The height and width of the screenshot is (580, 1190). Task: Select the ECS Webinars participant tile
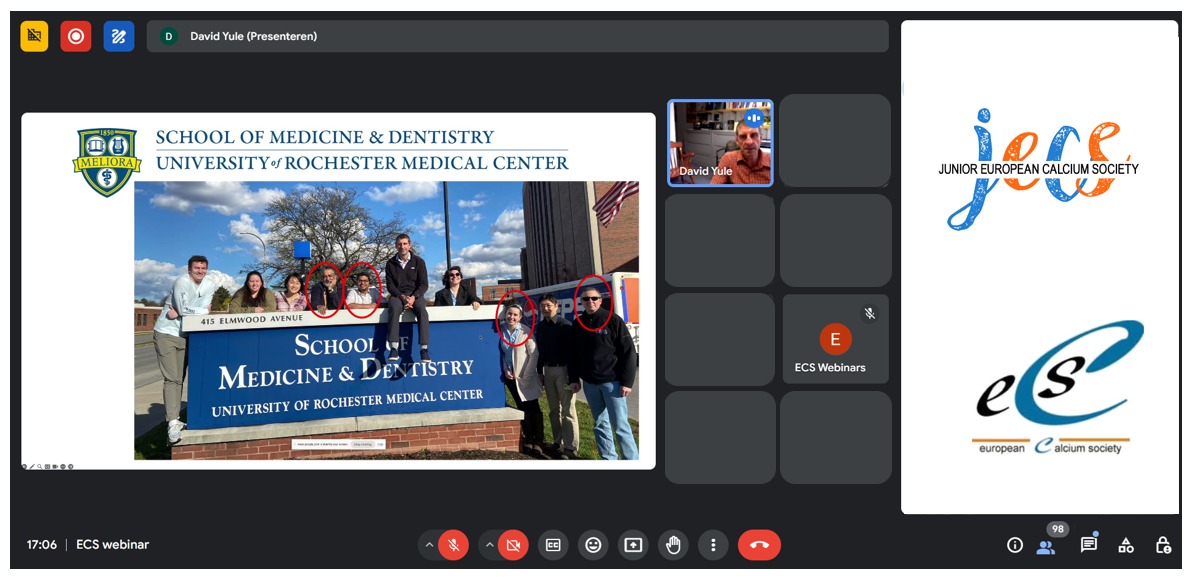836,338
